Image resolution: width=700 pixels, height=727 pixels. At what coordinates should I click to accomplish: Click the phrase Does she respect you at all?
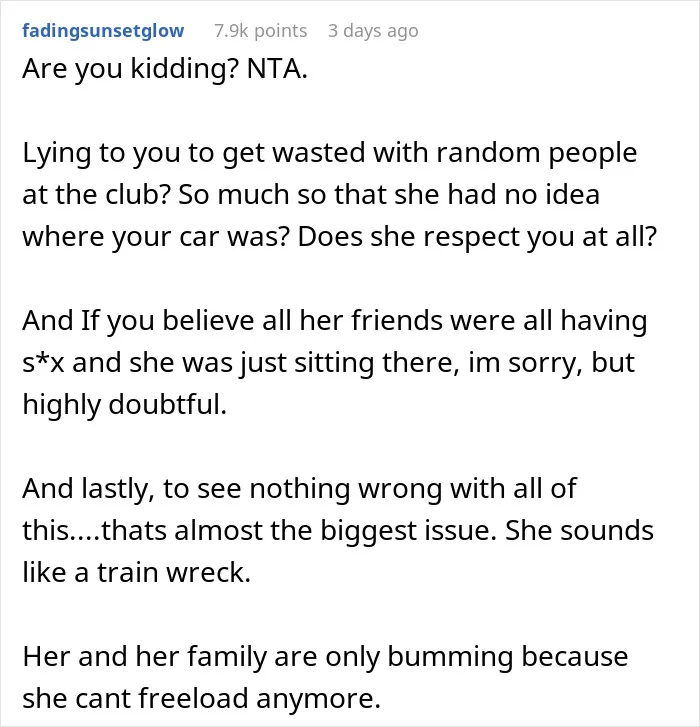click(x=477, y=237)
